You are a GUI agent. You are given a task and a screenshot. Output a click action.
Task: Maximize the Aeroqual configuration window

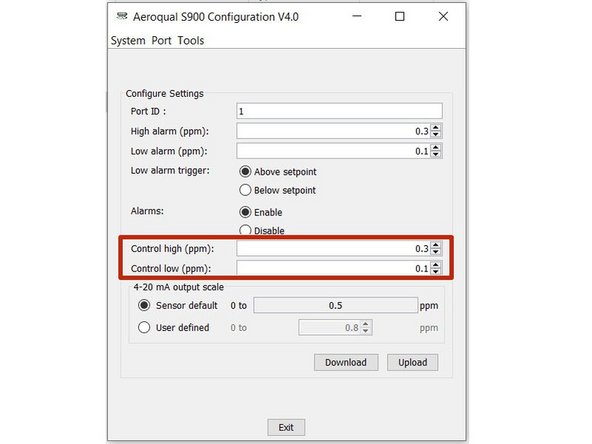point(399,16)
